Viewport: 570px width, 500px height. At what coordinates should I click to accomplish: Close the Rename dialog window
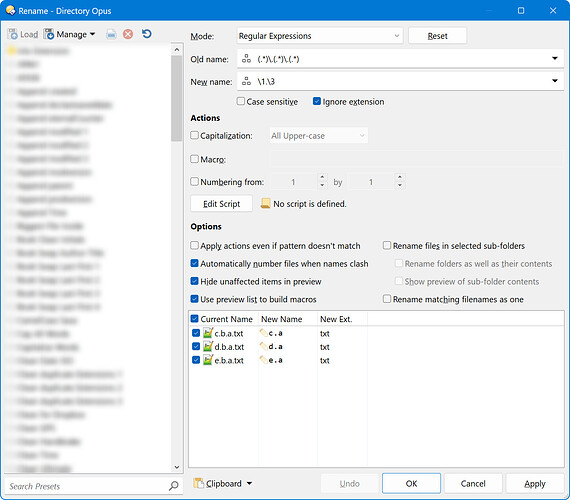553,10
